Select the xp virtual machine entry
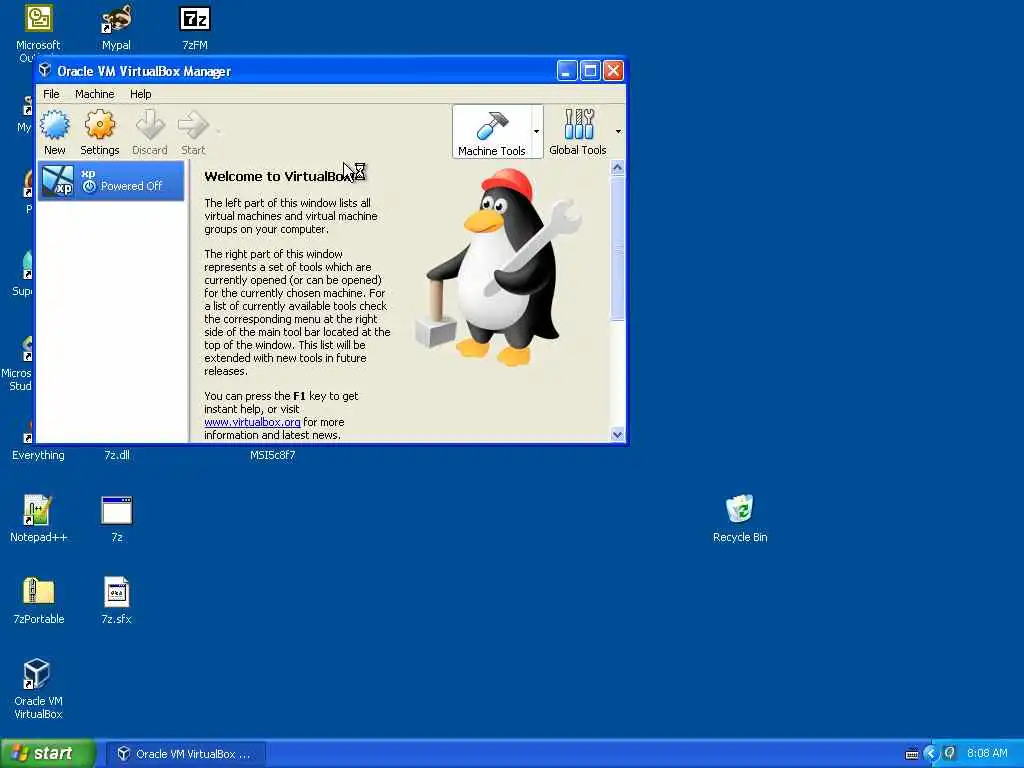Image resolution: width=1024 pixels, height=768 pixels. (111, 181)
